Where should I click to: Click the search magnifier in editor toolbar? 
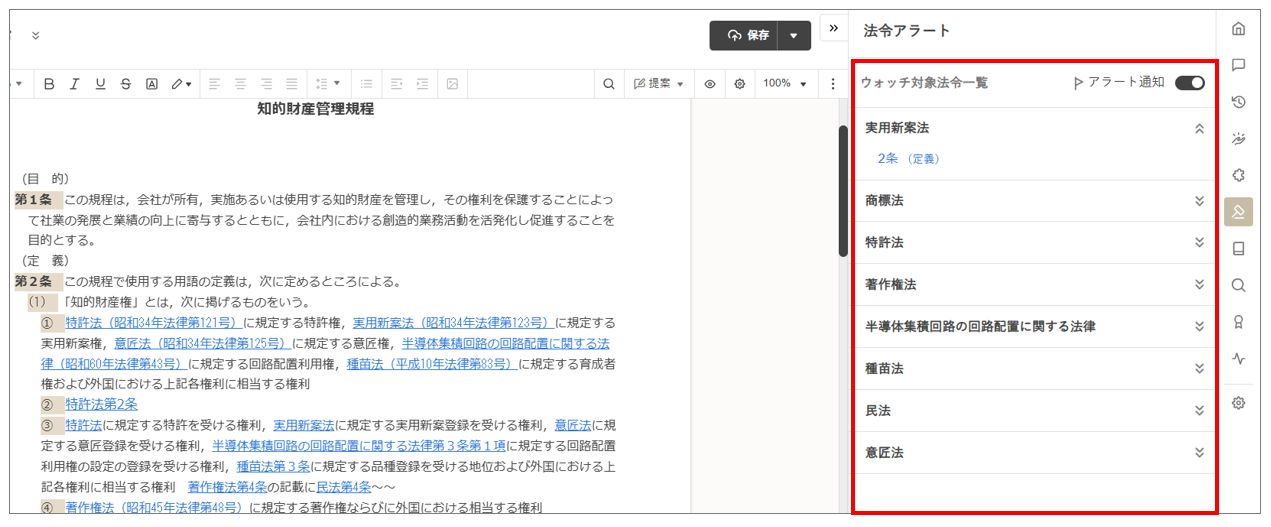[x=608, y=84]
